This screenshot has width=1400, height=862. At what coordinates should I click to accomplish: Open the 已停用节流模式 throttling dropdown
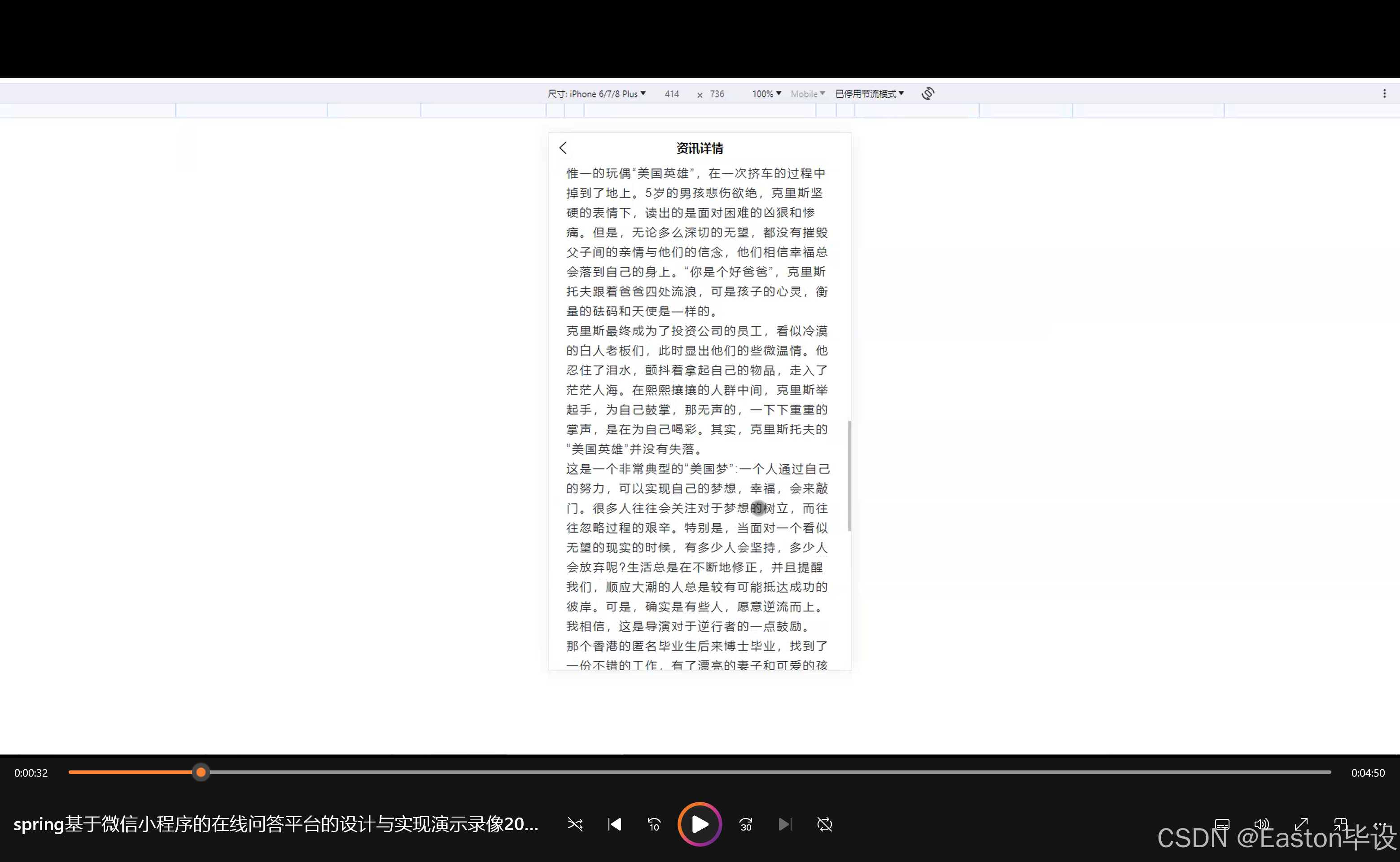[870, 93]
